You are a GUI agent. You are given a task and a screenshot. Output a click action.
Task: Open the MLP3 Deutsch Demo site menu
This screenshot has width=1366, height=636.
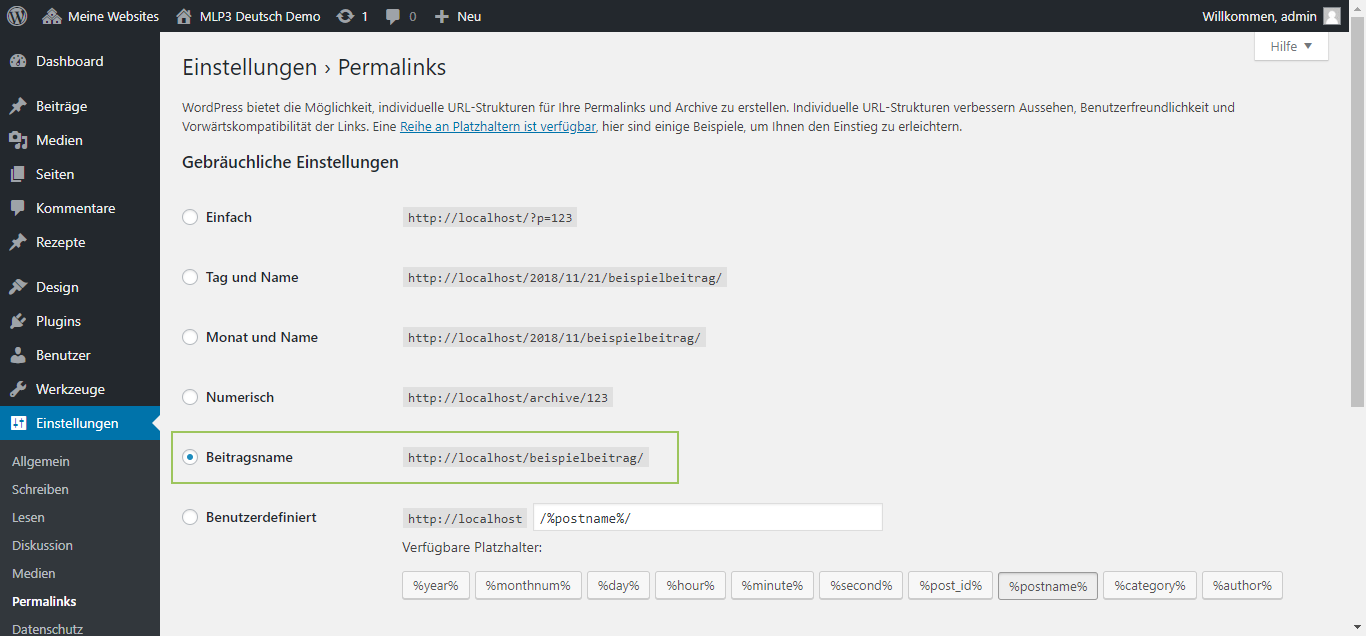pos(248,16)
